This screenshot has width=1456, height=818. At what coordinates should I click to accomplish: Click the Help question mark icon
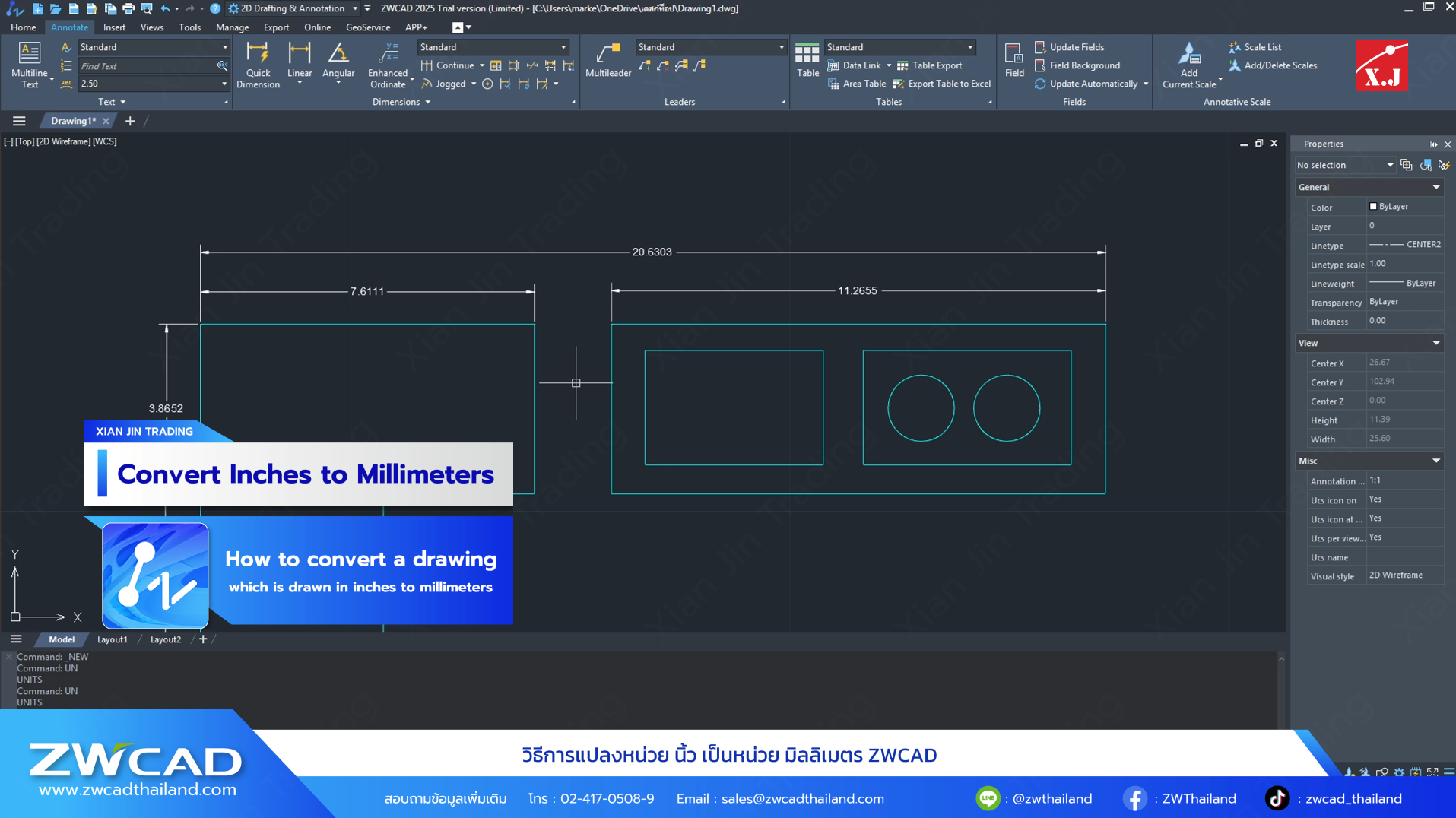(215, 8)
